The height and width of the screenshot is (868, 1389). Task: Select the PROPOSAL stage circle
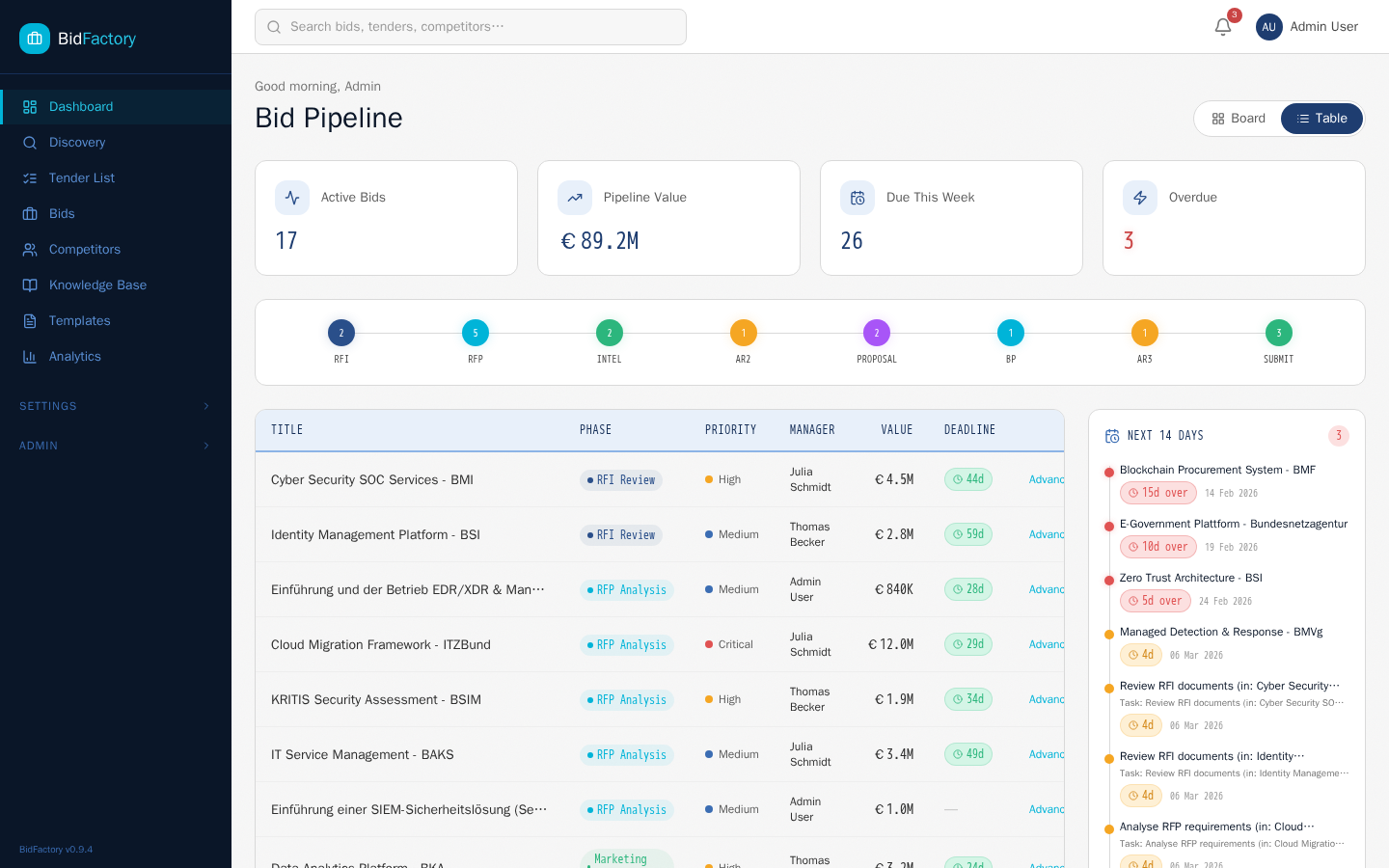(877, 333)
